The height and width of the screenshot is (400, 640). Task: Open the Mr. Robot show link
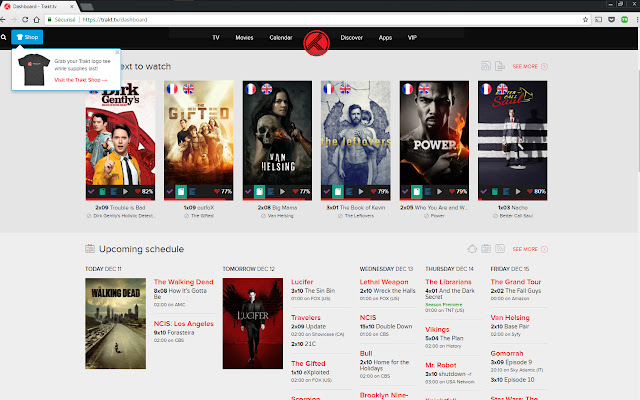[x=441, y=365]
